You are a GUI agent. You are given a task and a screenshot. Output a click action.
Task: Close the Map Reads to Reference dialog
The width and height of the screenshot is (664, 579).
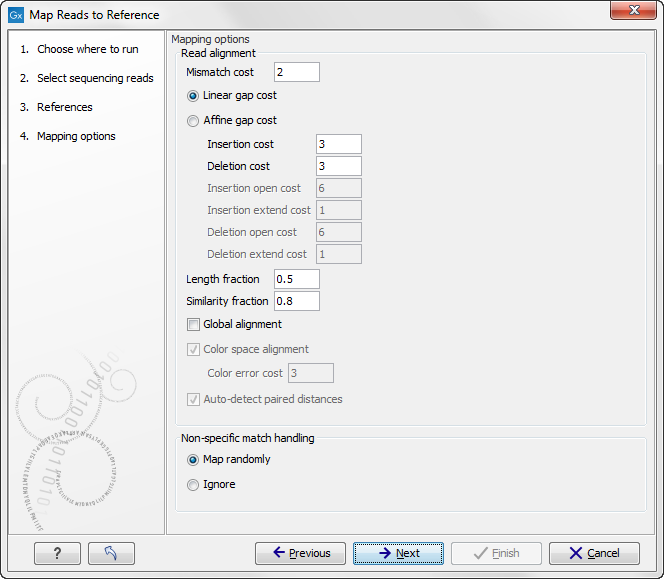[634, 10]
